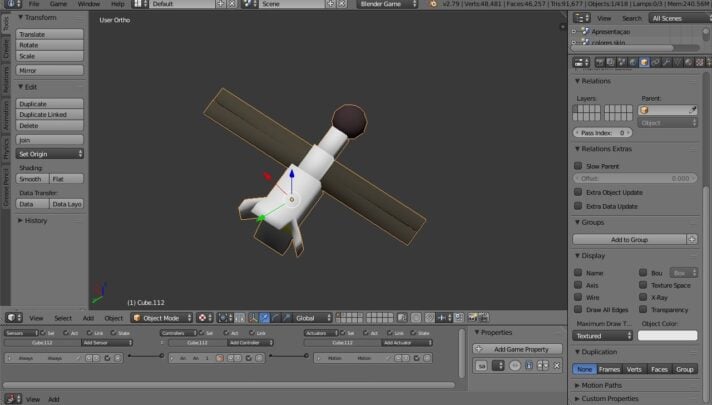The height and width of the screenshot is (405, 712).
Task: Toggle the Draw All Edges checkbox
Action: [578, 311]
